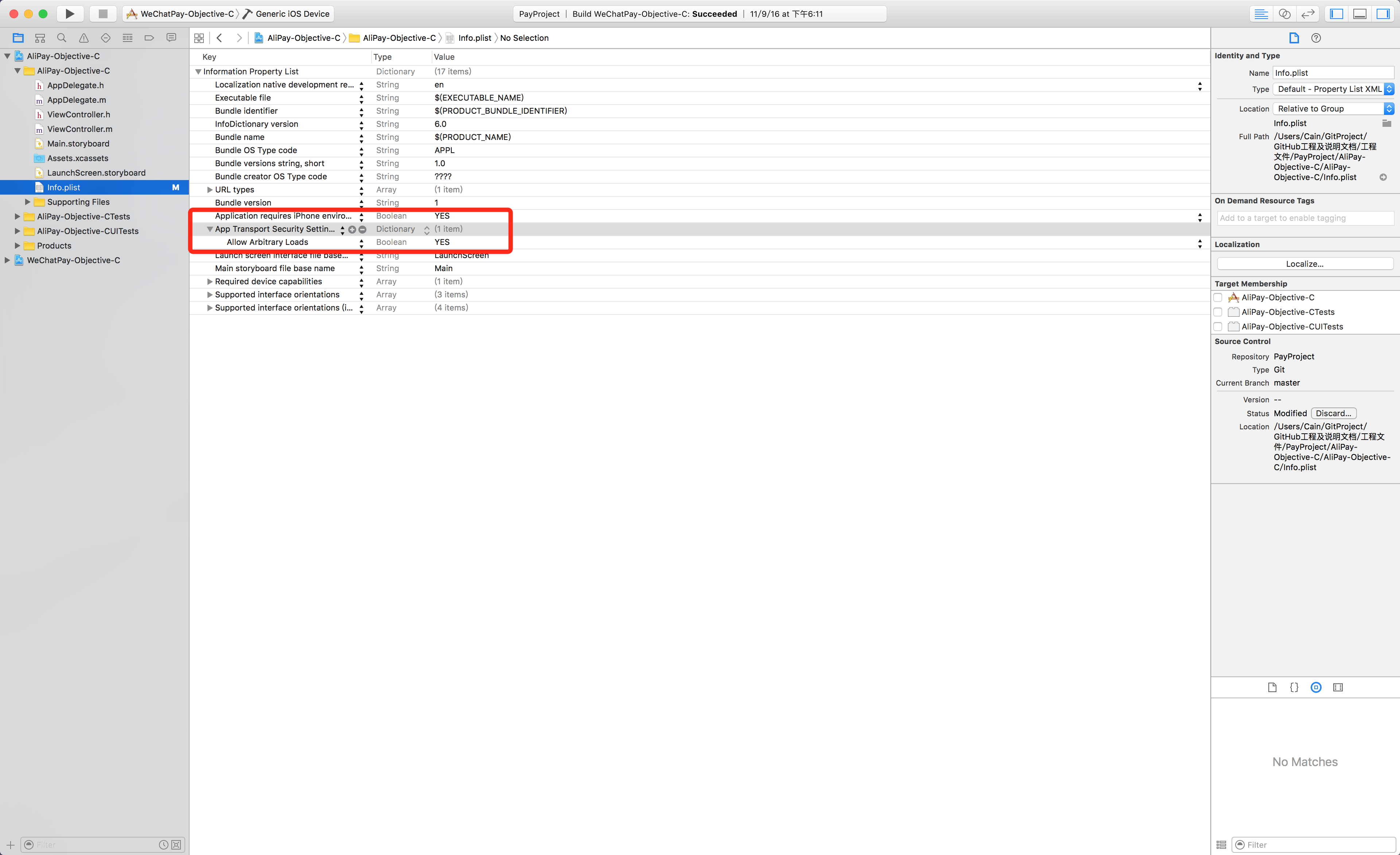This screenshot has width=1400, height=855.
Task: Click Info.plist in the jump bar
Action: click(x=474, y=38)
